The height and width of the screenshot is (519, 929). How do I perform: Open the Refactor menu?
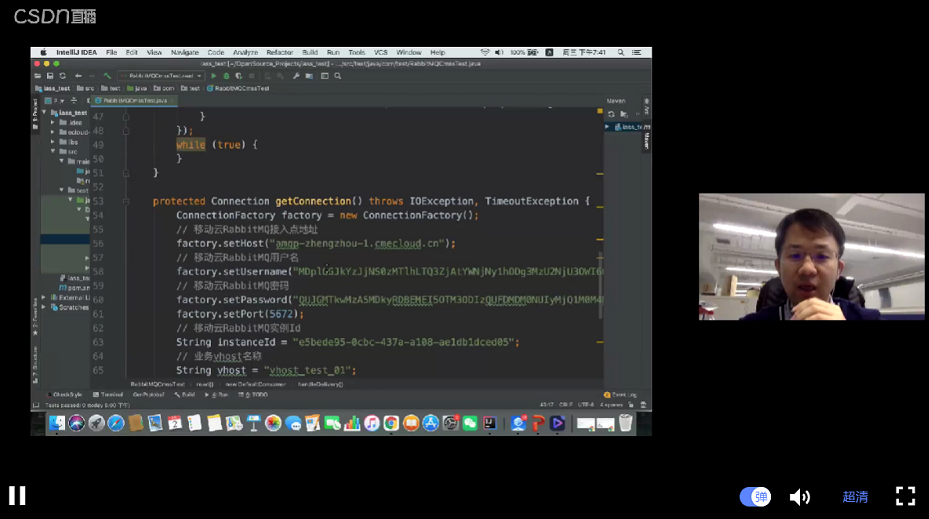click(280, 52)
